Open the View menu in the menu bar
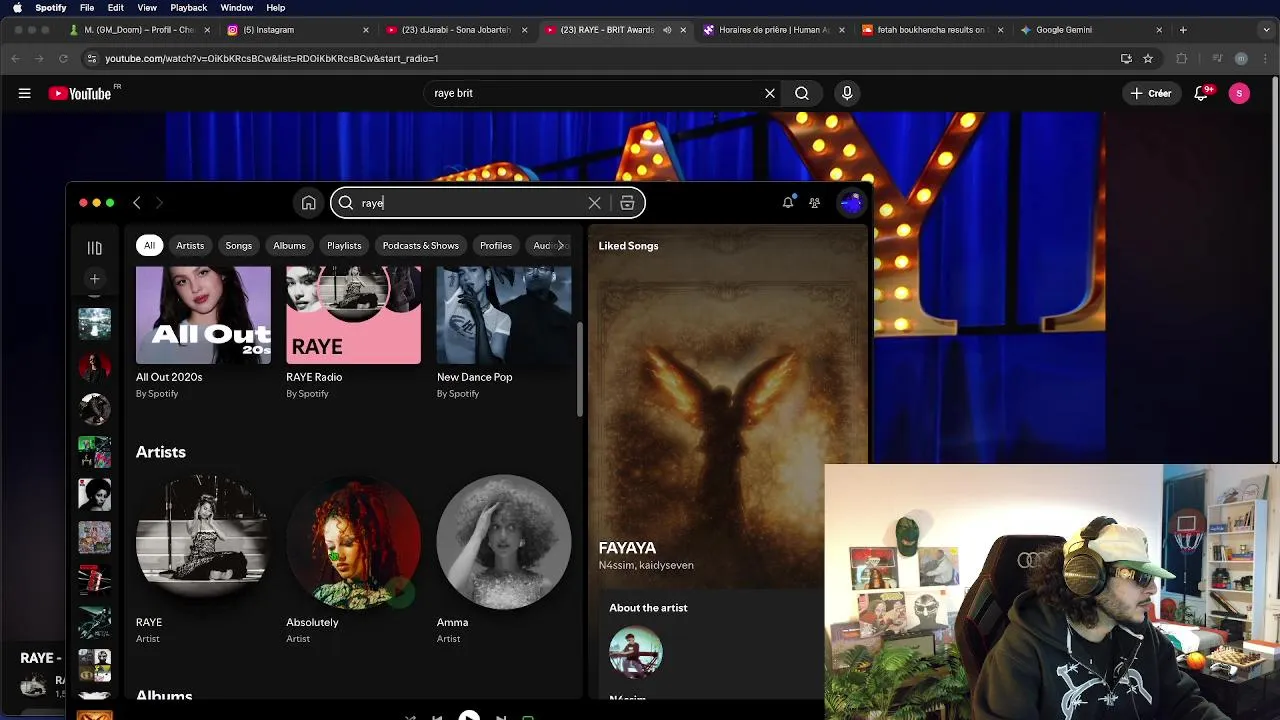 point(147,7)
